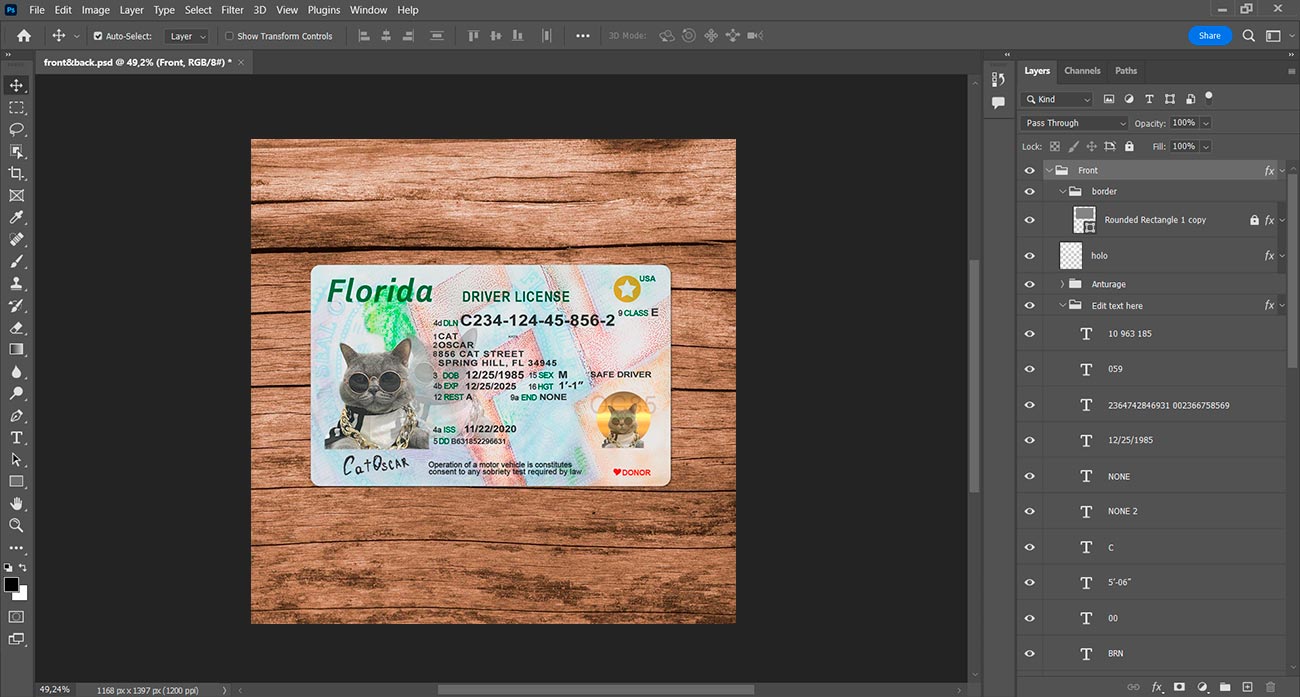Collapse the Front group

[x=1049, y=171]
